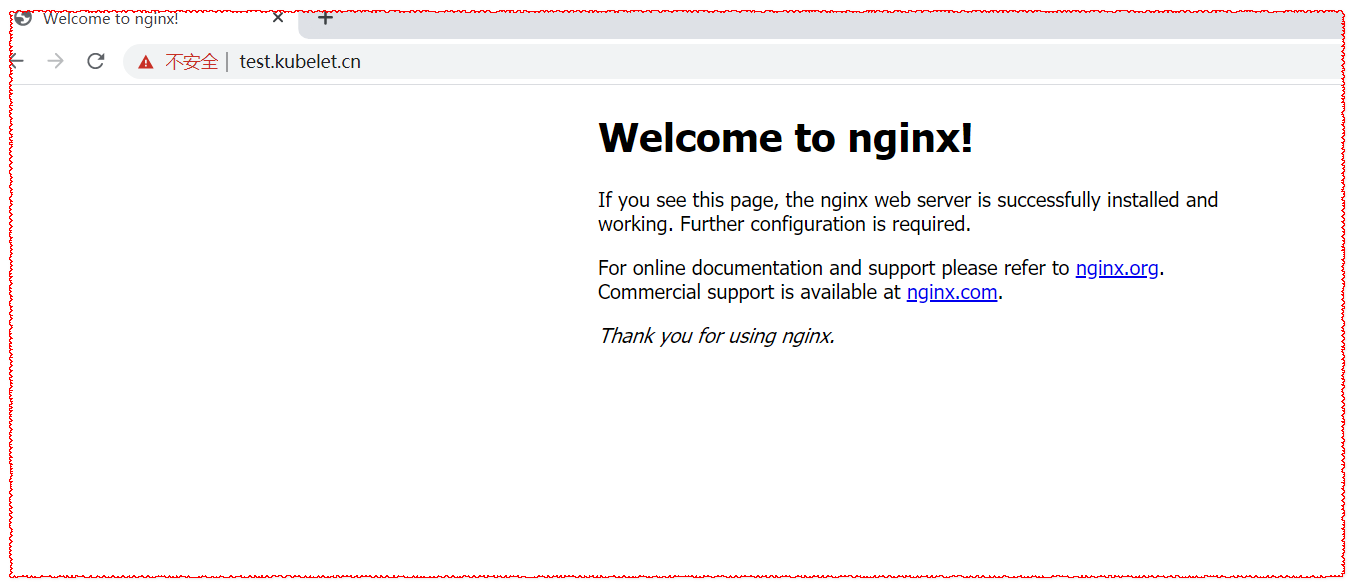This screenshot has width=1355, height=588.
Task: Open a new tab with plus icon
Action: [x=325, y=18]
